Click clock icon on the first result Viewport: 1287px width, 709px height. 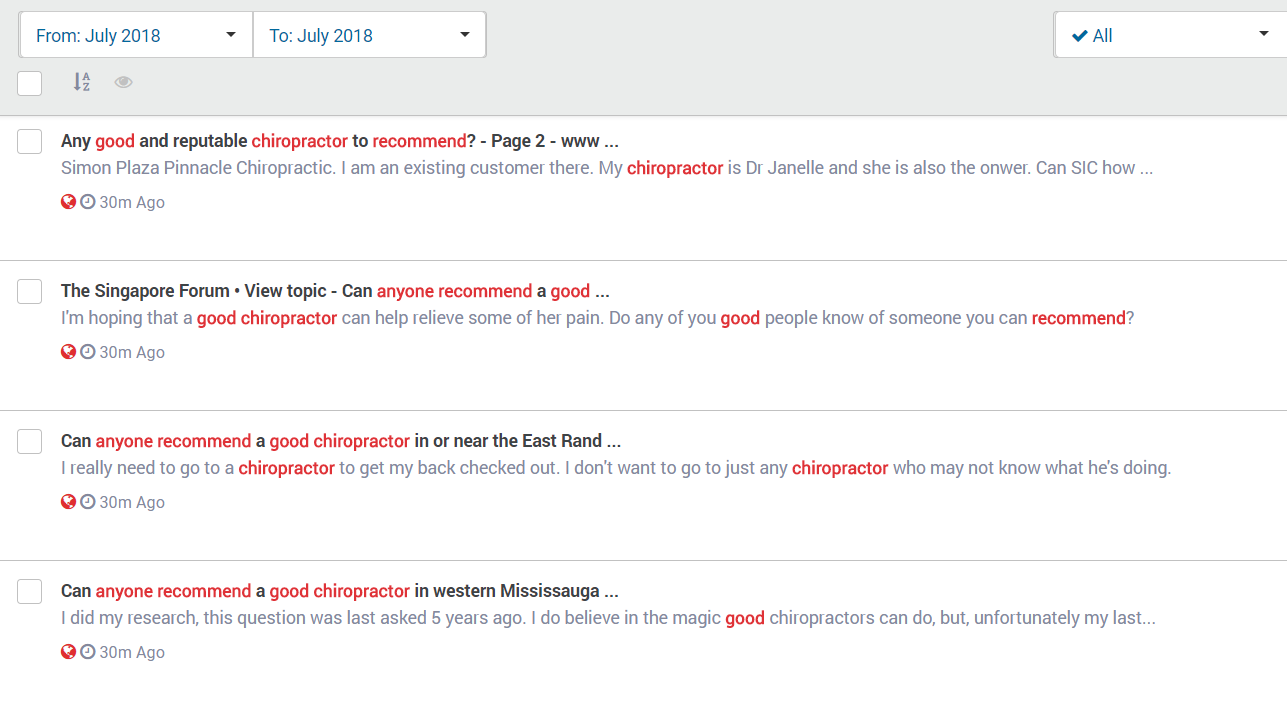pyautogui.click(x=88, y=202)
